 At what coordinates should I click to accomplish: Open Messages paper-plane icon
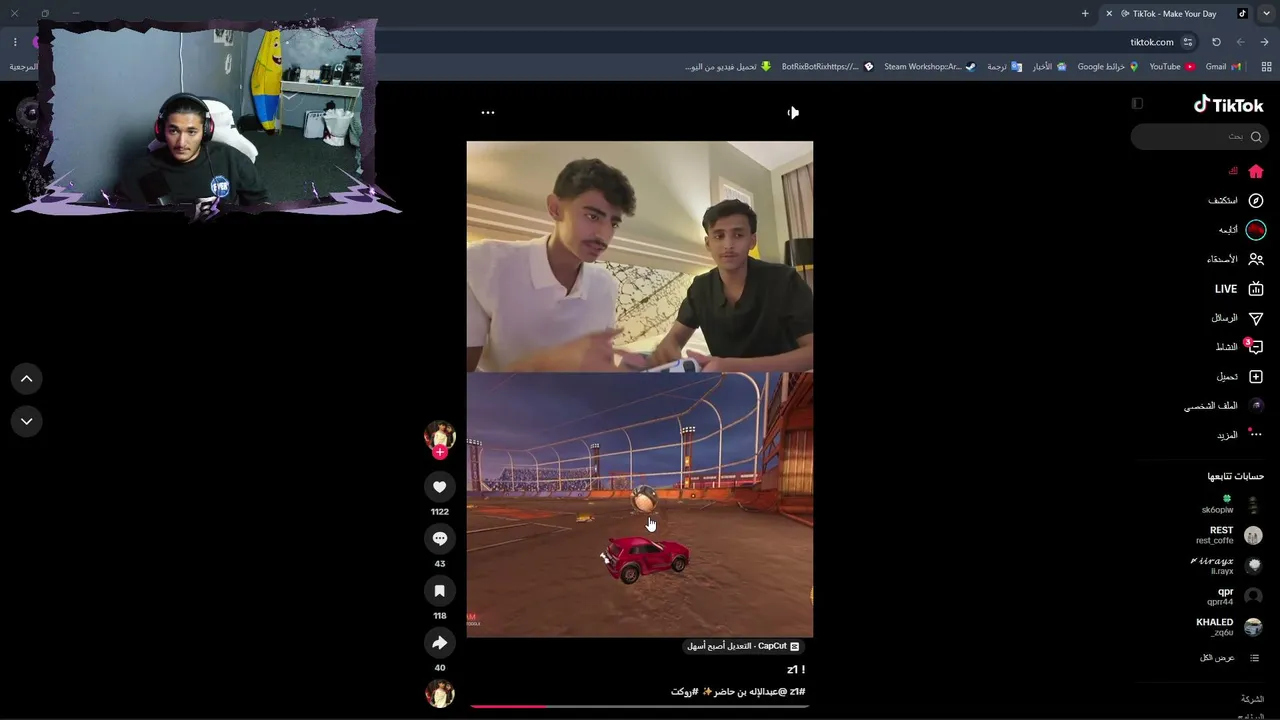pyautogui.click(x=1256, y=318)
